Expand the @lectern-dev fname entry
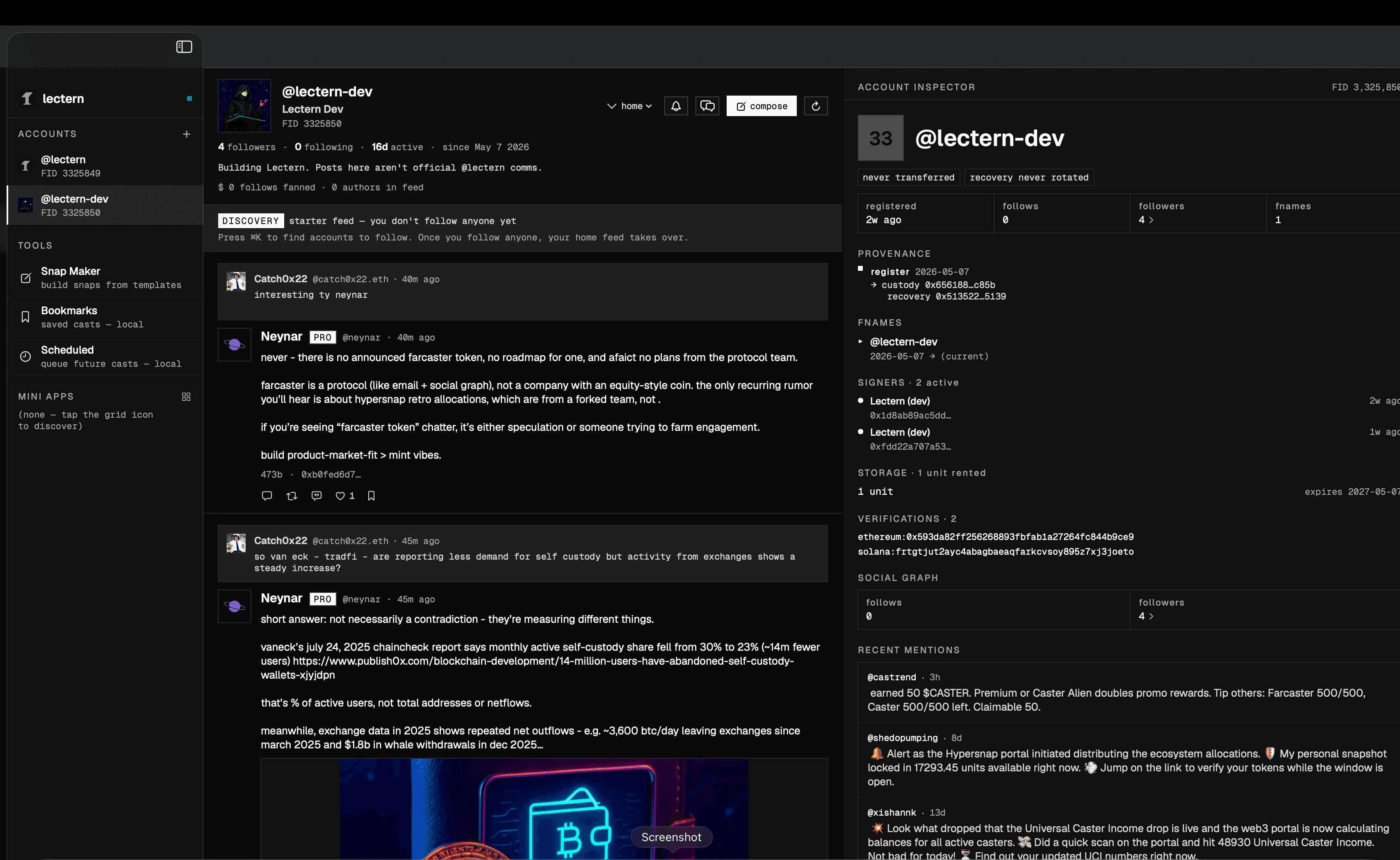 click(861, 341)
